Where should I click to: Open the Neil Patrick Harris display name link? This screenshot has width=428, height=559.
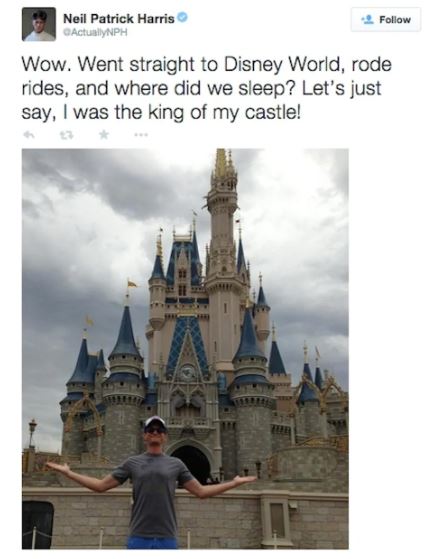tap(119, 19)
